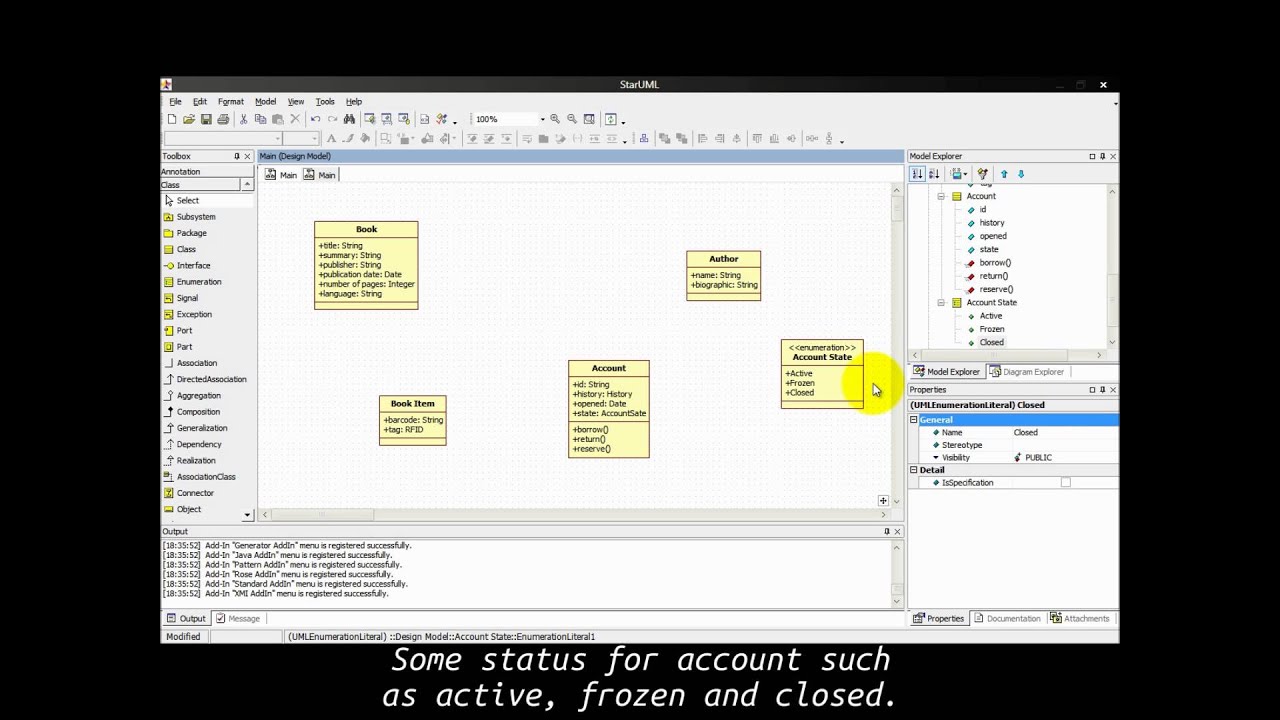Switch to the Attachments tab
1280x720 pixels.
pyautogui.click(x=1080, y=618)
